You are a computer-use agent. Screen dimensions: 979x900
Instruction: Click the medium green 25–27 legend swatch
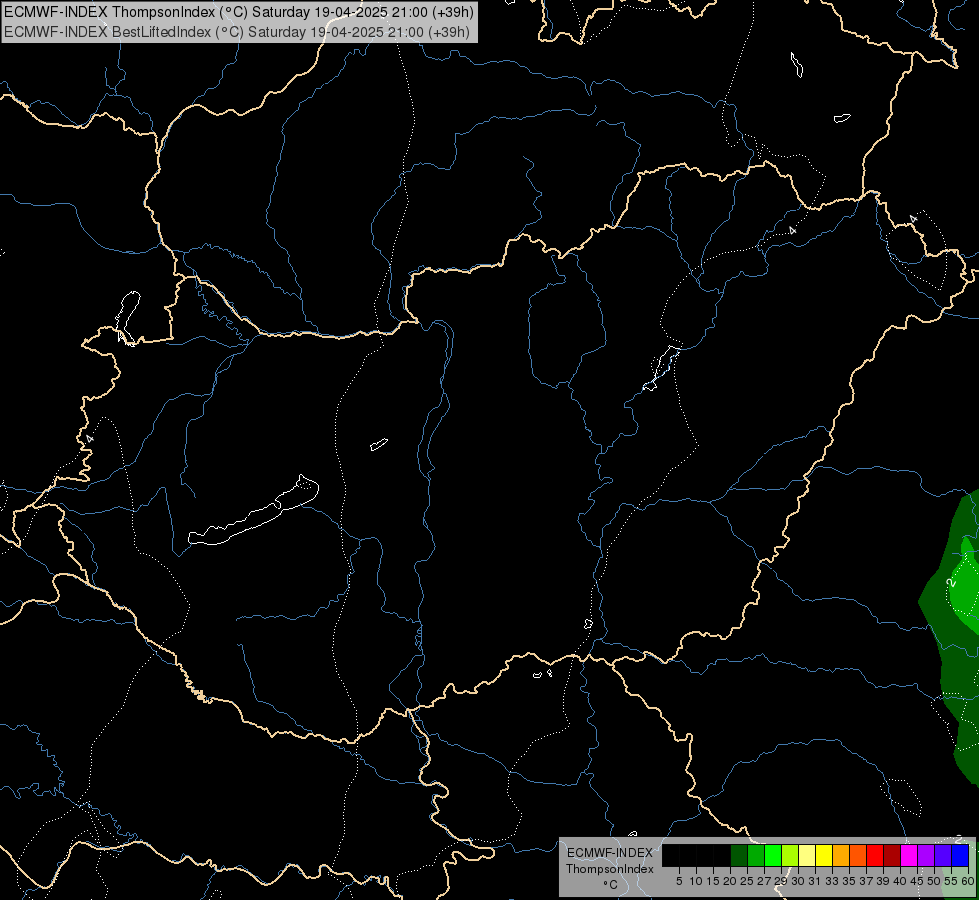tap(756, 855)
